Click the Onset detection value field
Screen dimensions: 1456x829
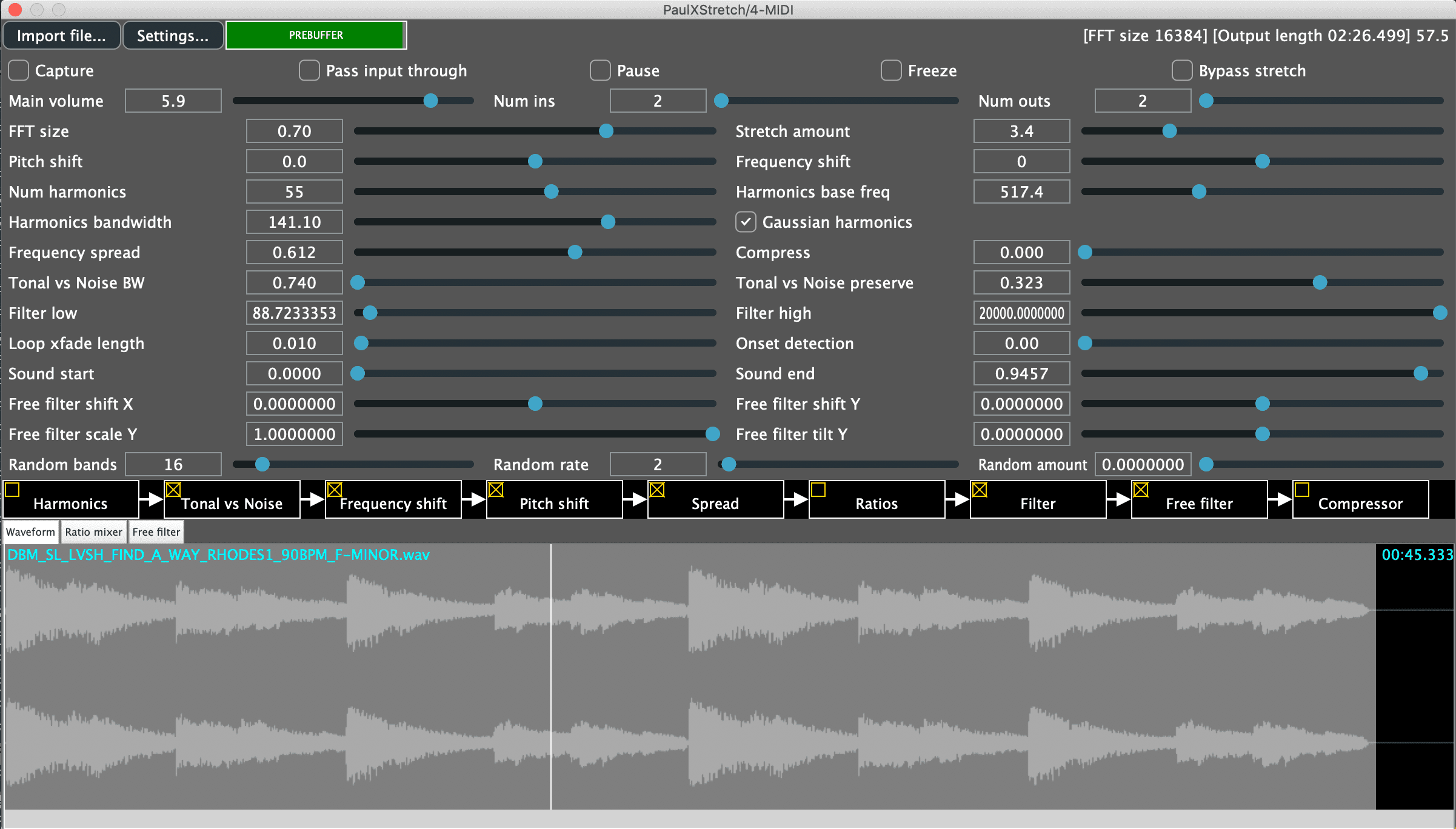(1022, 343)
